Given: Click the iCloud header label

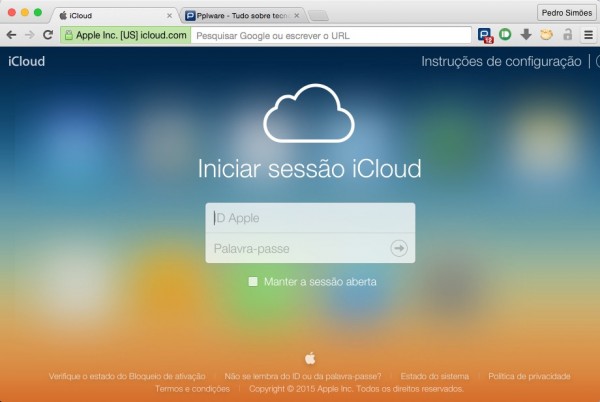Looking at the screenshot, I should 27,61.
